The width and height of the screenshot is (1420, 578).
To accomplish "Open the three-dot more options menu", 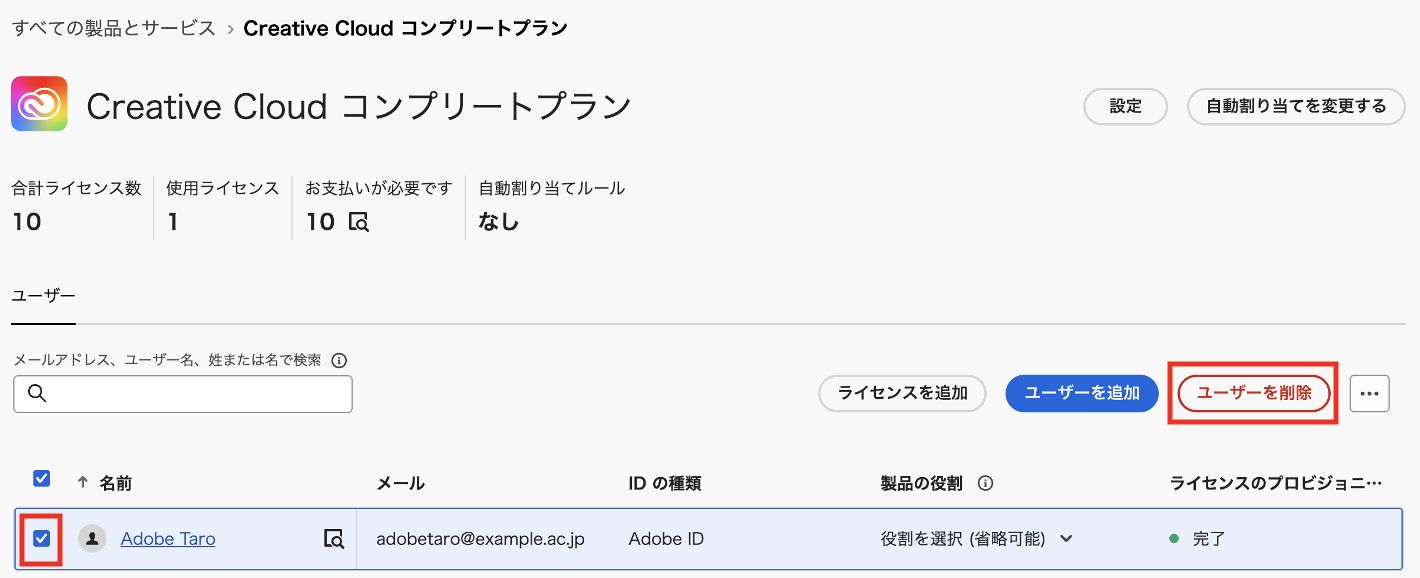I will point(1369,394).
